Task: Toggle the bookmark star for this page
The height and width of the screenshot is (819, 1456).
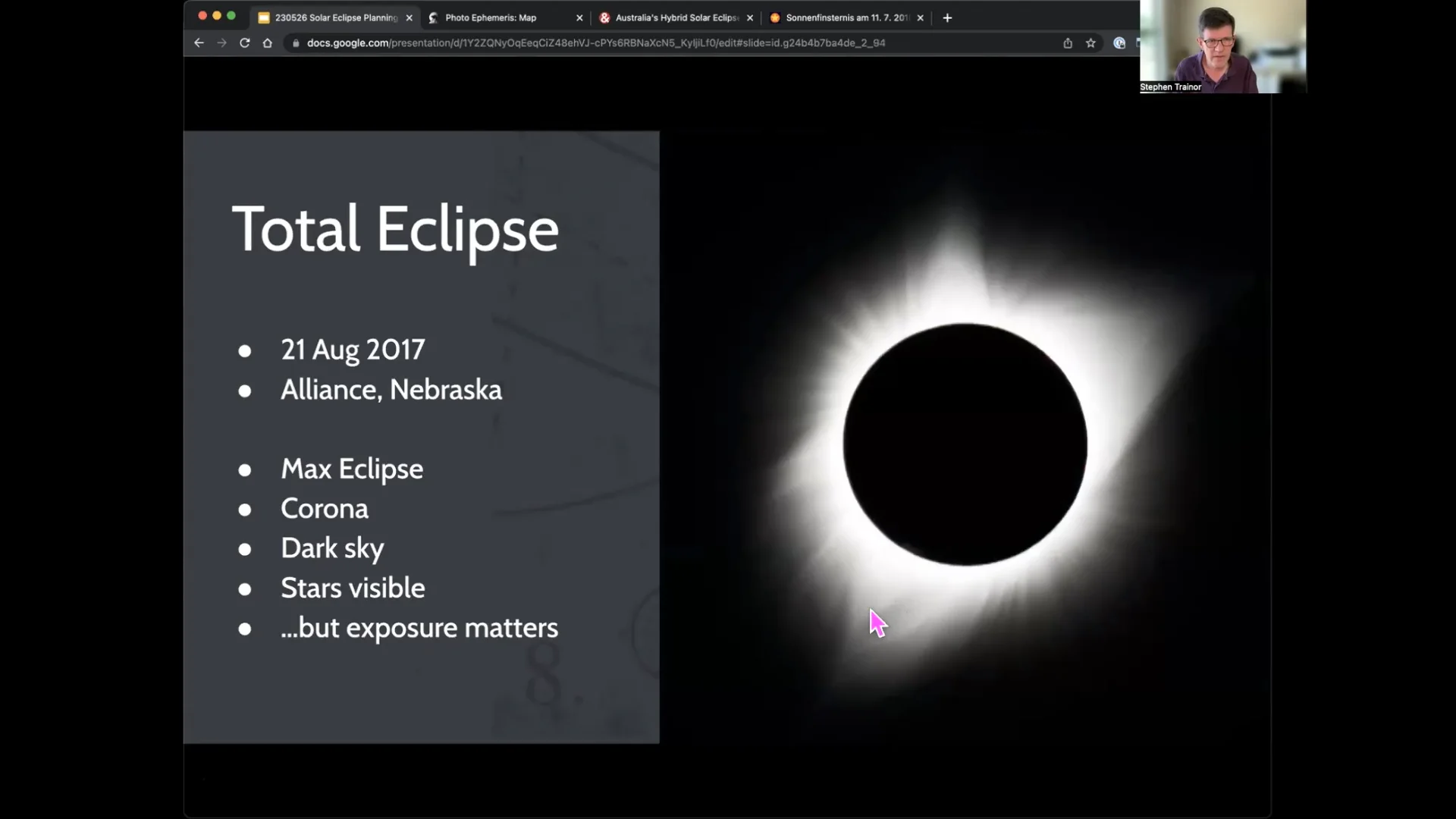Action: [x=1091, y=43]
